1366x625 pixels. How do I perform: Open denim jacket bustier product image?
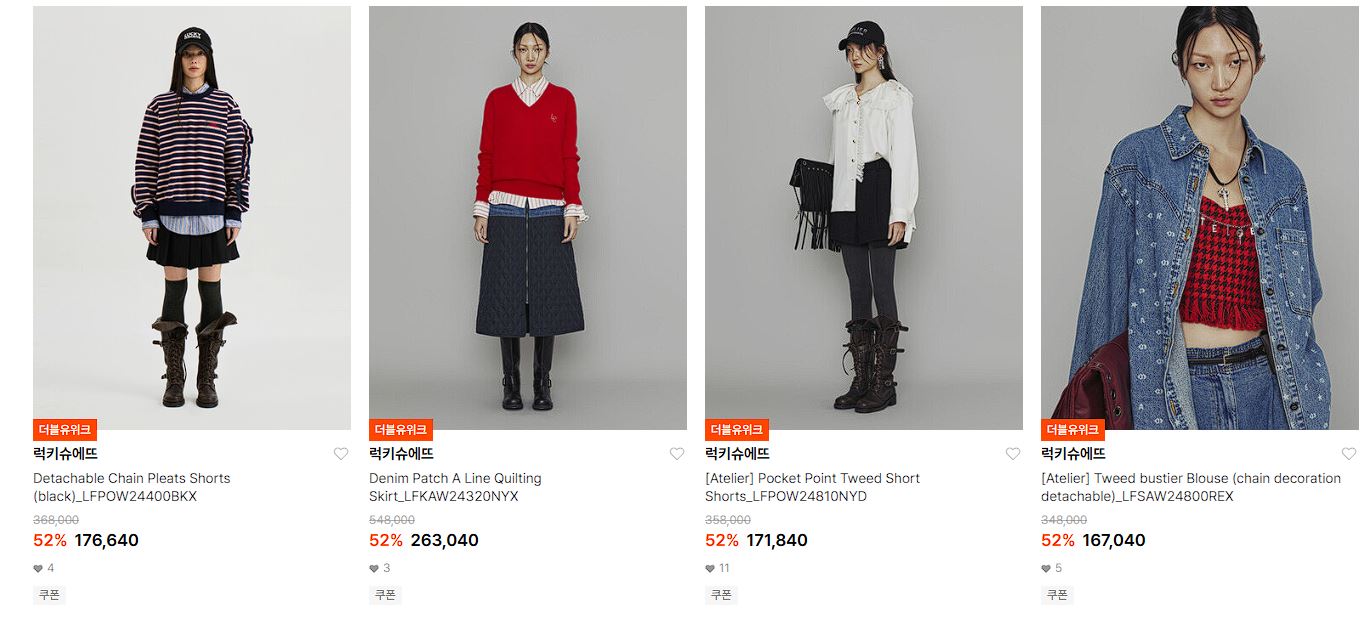tap(1200, 218)
